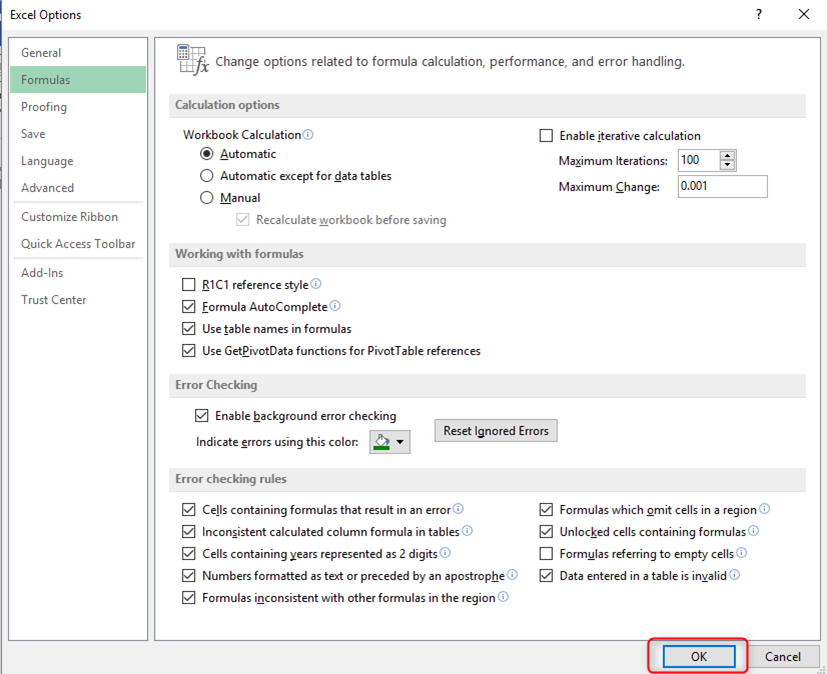The image size is (827, 674).
Task: Click the Maximum Iterations field
Action: click(x=699, y=160)
